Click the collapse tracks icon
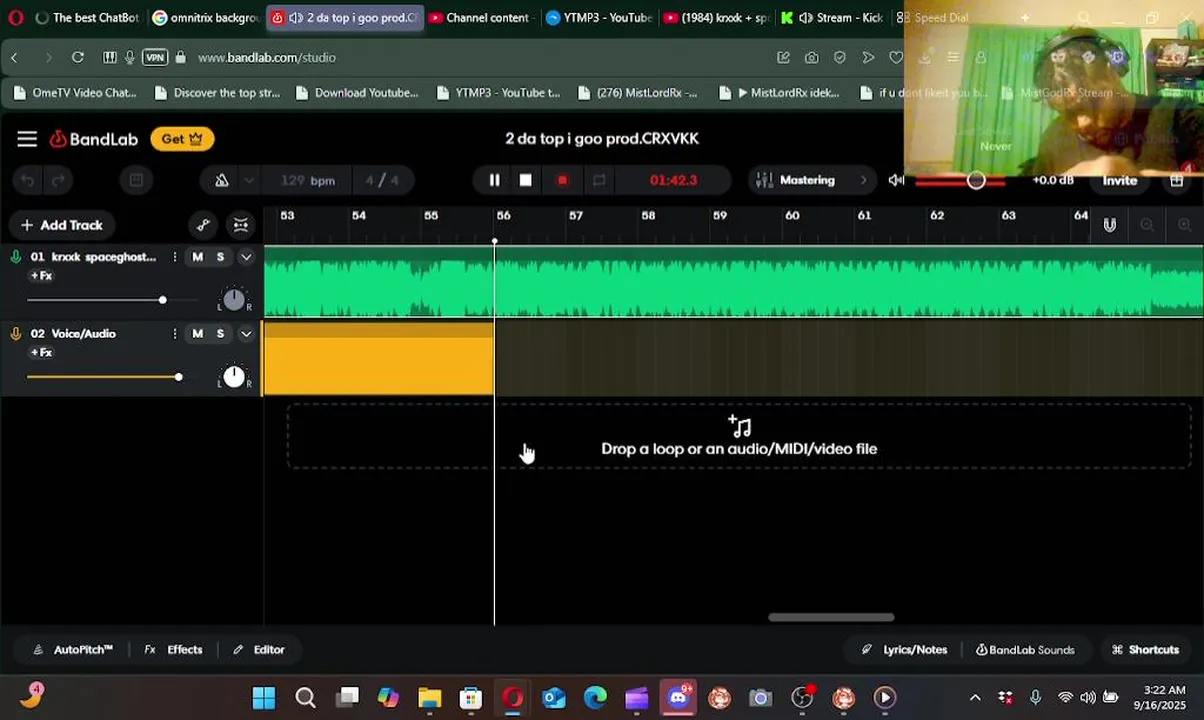 tap(241, 225)
